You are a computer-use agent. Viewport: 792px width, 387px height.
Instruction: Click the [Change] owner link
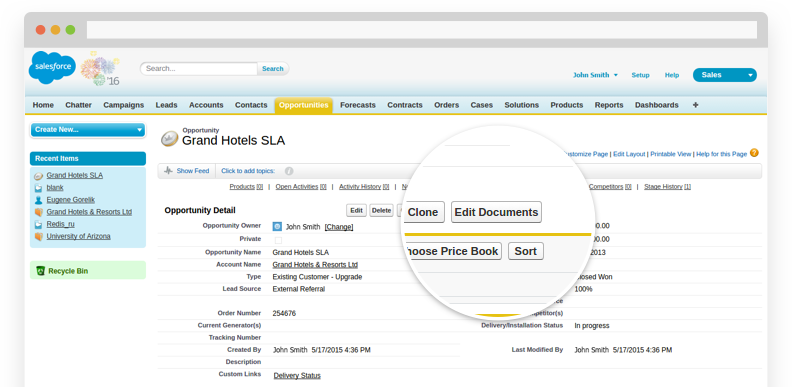tap(339, 227)
